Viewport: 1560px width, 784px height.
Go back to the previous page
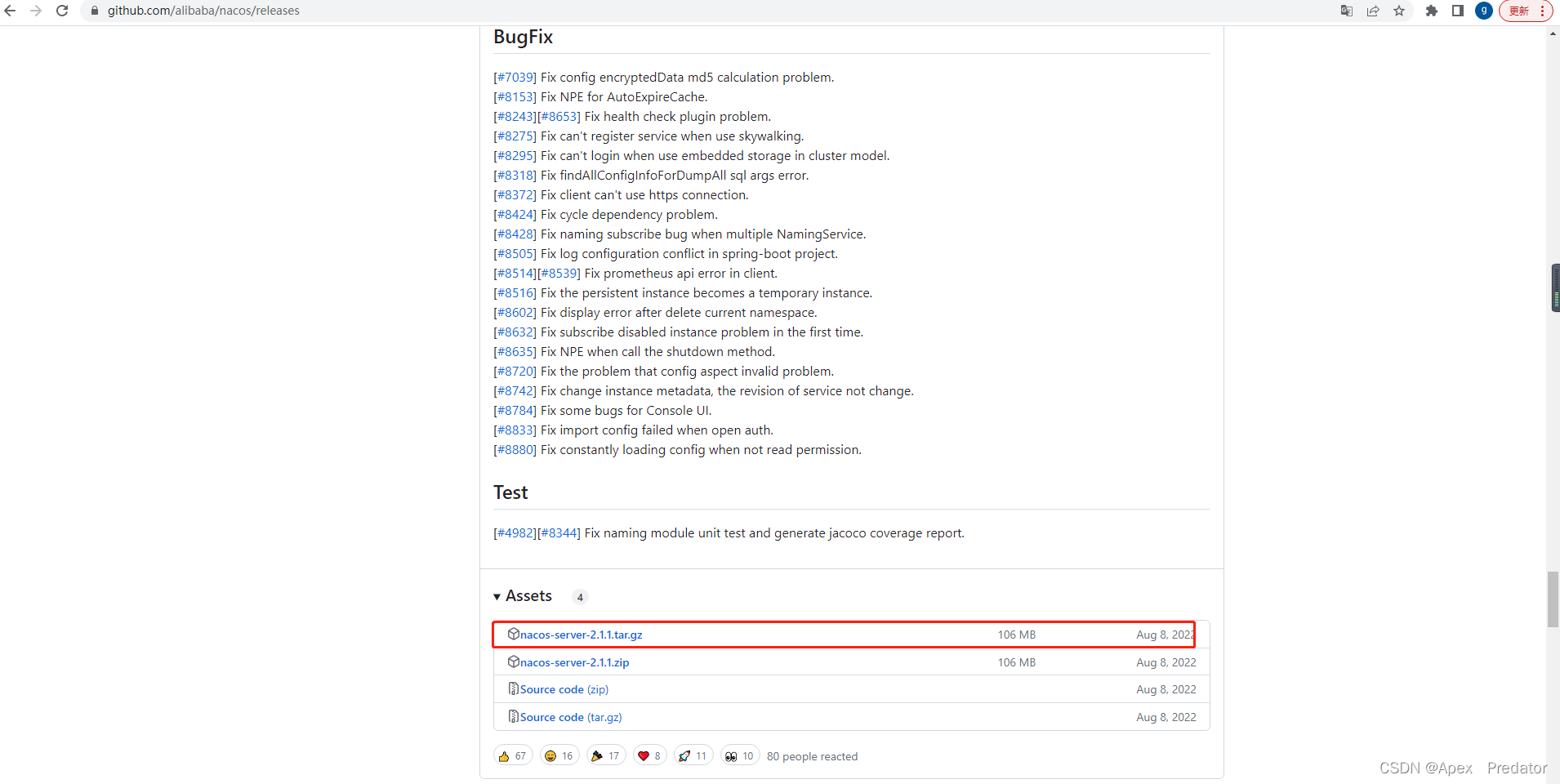pos(11,11)
